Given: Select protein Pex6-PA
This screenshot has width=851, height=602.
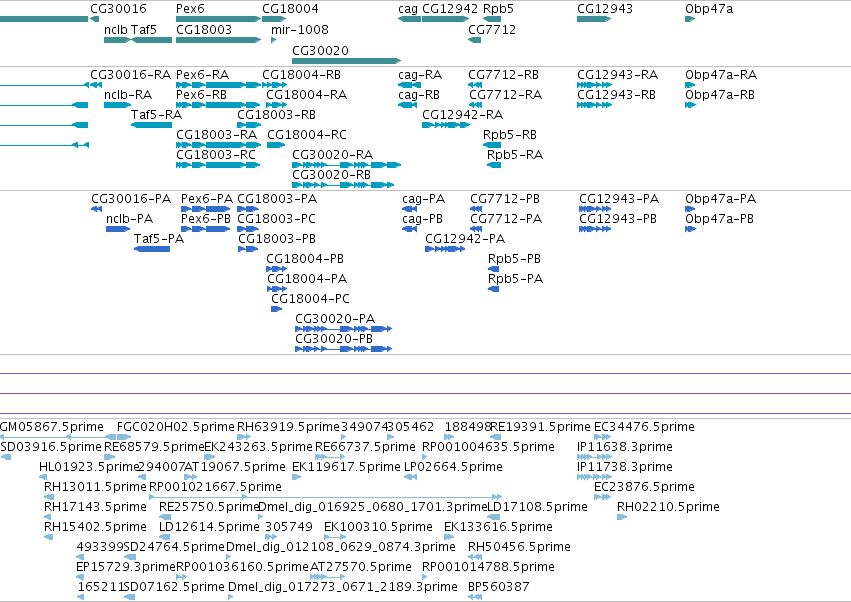Looking at the screenshot, I should (207, 199).
